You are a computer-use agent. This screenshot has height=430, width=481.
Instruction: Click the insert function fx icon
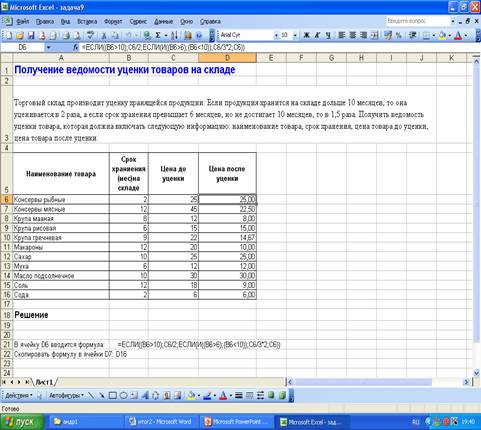[x=76, y=47]
